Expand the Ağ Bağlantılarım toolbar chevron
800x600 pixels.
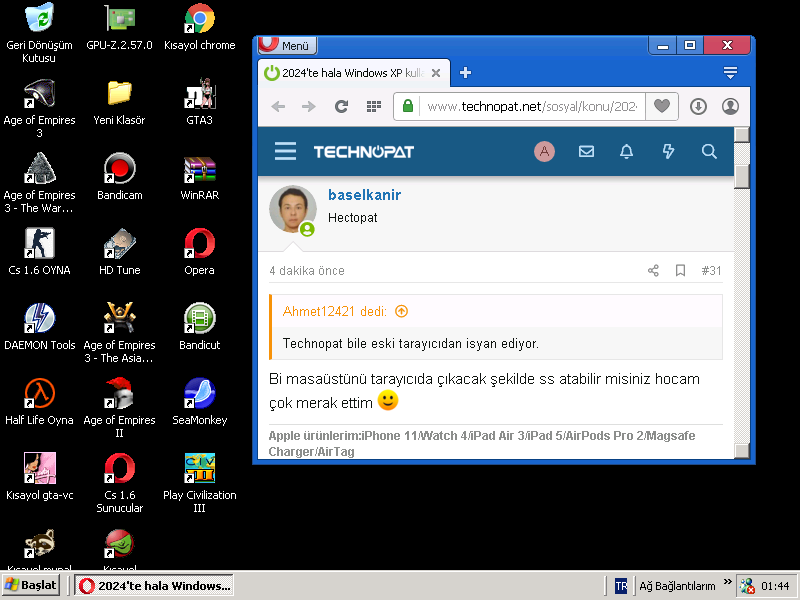(728, 582)
